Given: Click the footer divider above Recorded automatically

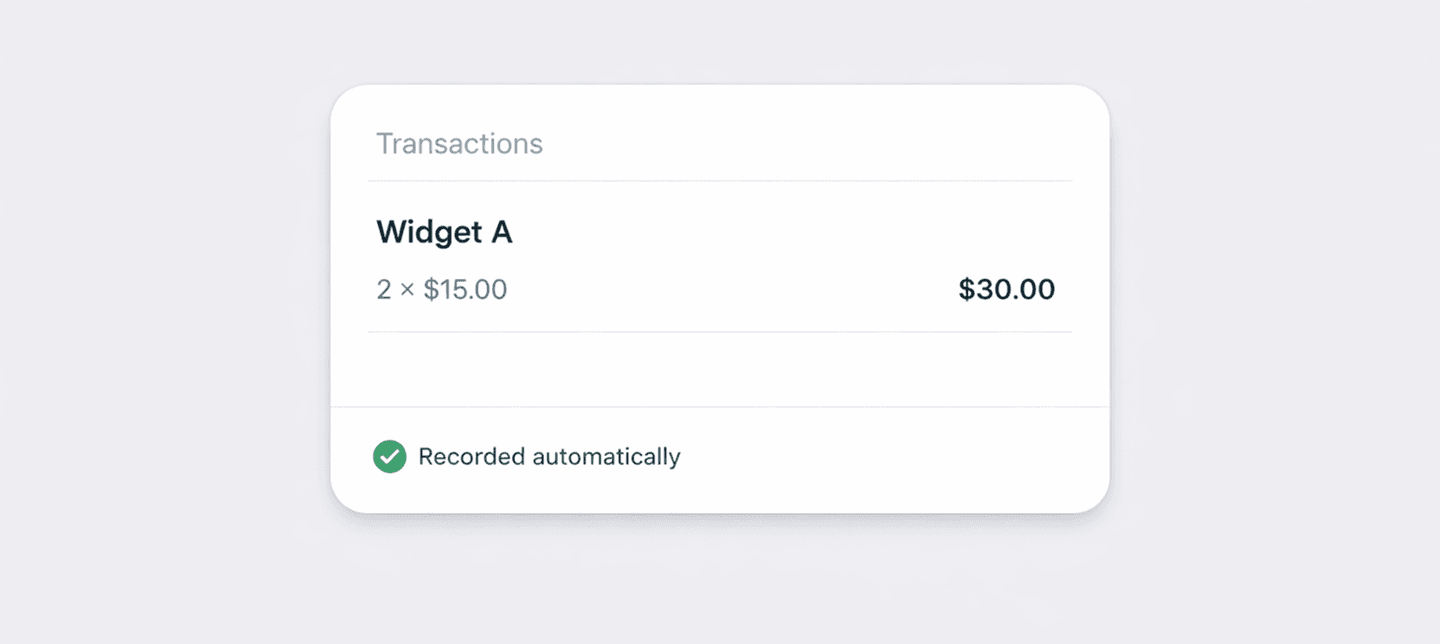Looking at the screenshot, I should (720, 407).
